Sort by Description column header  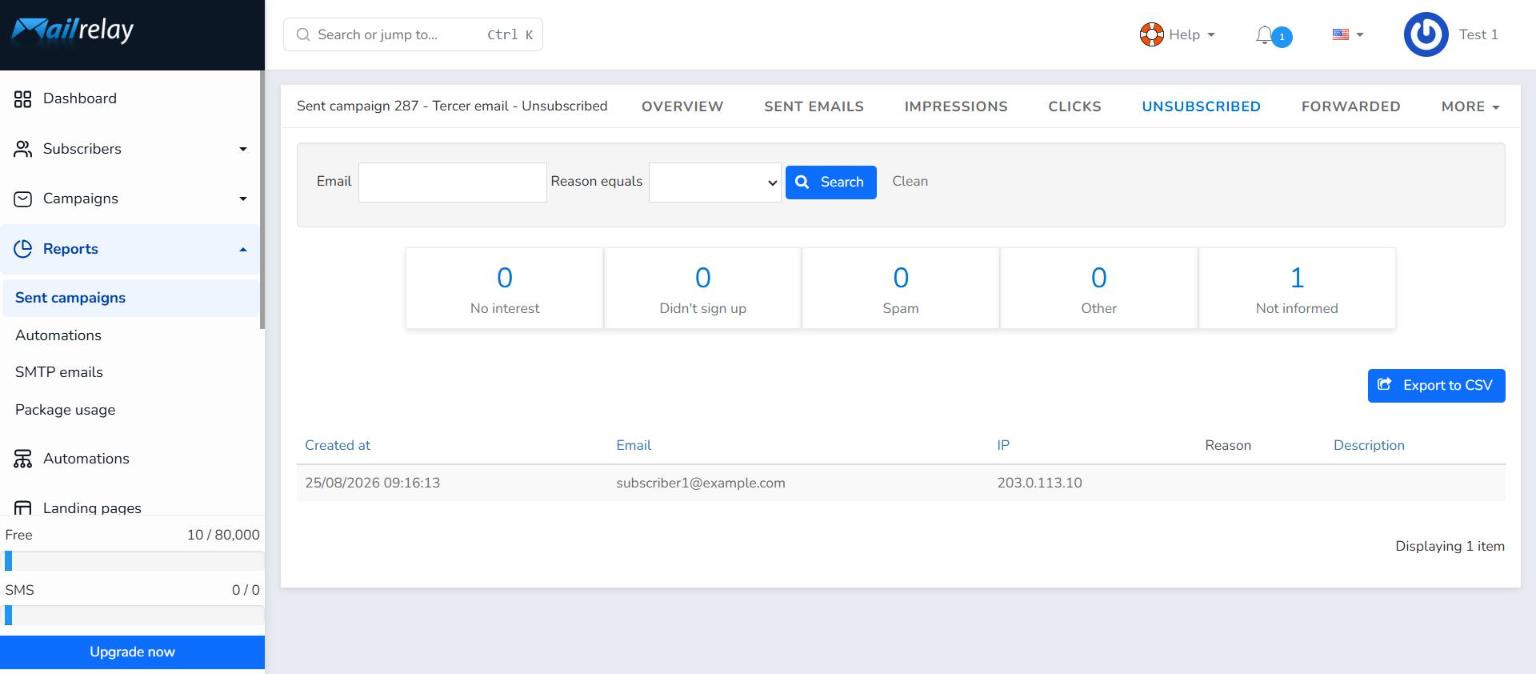pos(1369,446)
